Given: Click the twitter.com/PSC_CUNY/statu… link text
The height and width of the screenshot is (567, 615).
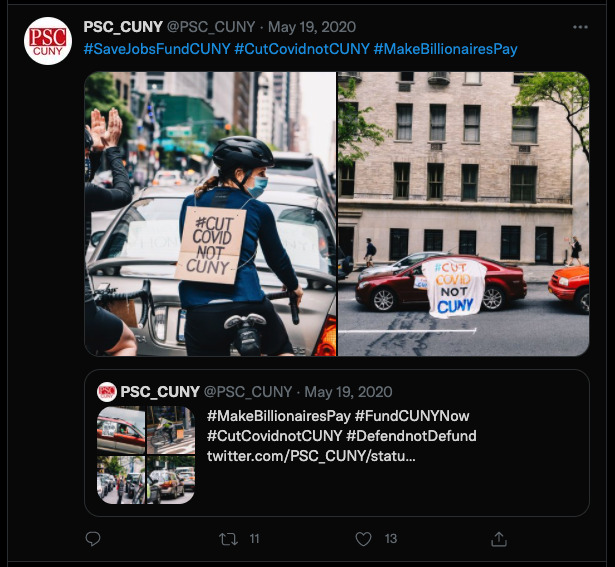Looking at the screenshot, I should click(x=311, y=456).
